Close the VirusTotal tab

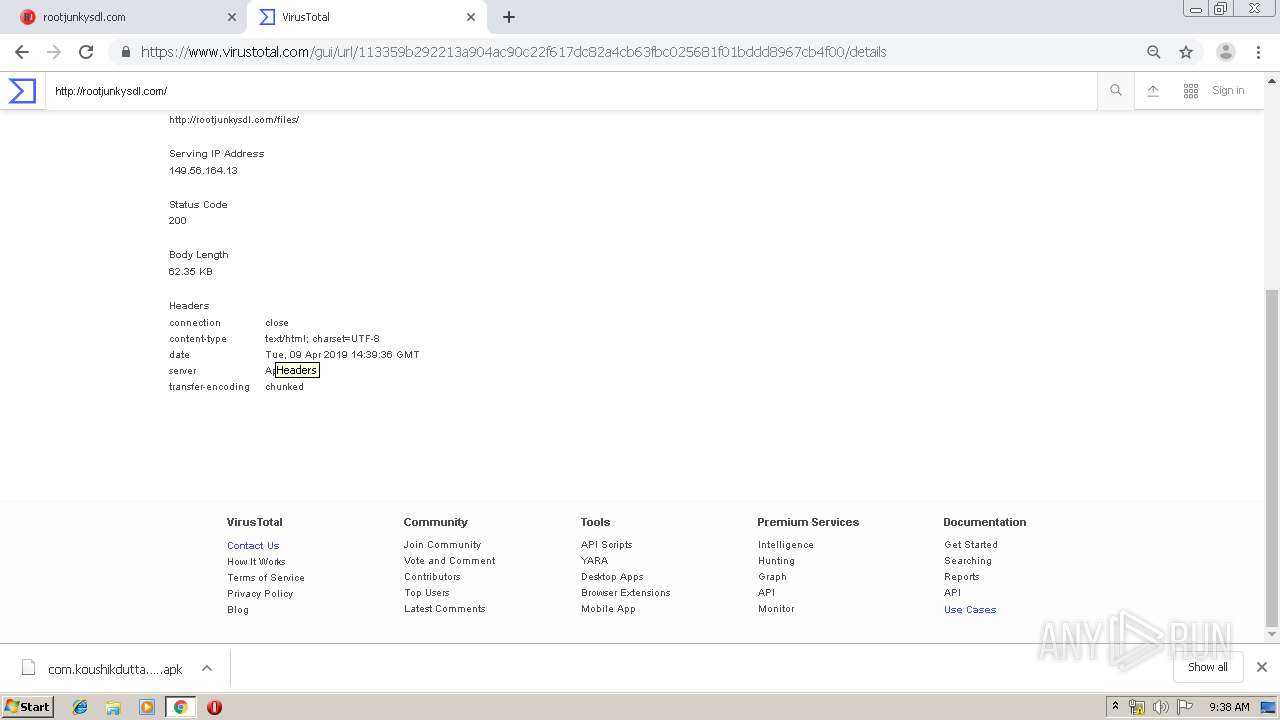click(471, 17)
